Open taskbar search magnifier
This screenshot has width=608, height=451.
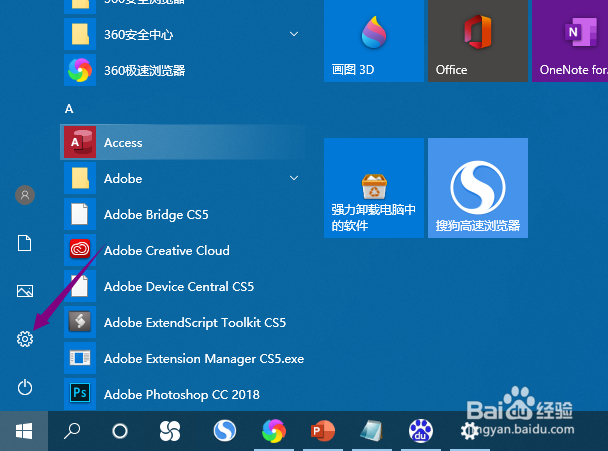(x=72, y=431)
